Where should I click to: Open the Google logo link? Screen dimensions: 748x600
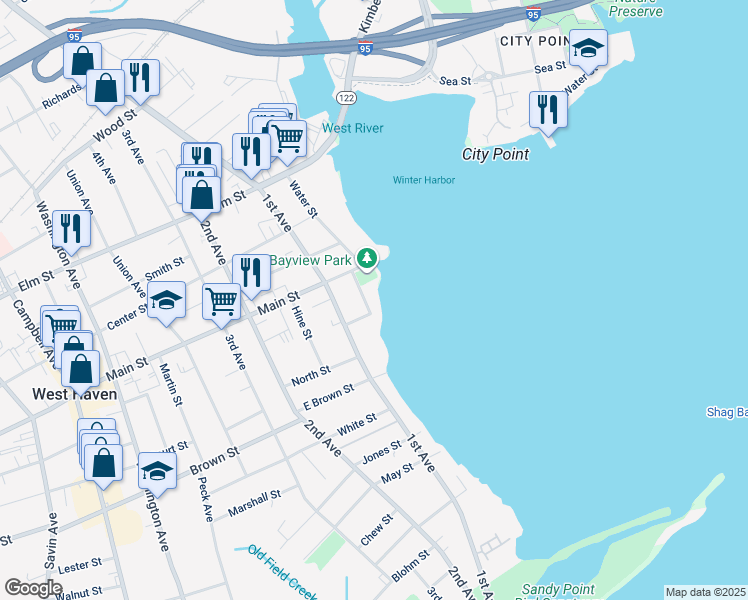[x=33, y=588]
